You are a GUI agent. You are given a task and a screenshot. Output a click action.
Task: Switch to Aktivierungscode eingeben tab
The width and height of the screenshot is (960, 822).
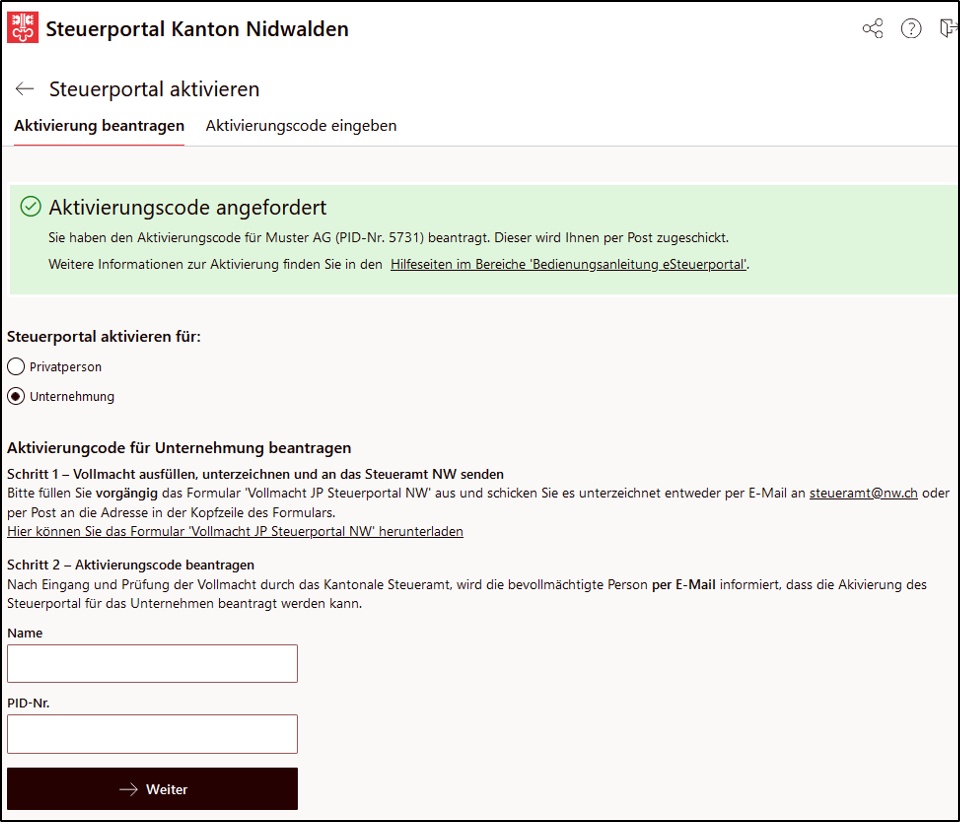tap(301, 125)
